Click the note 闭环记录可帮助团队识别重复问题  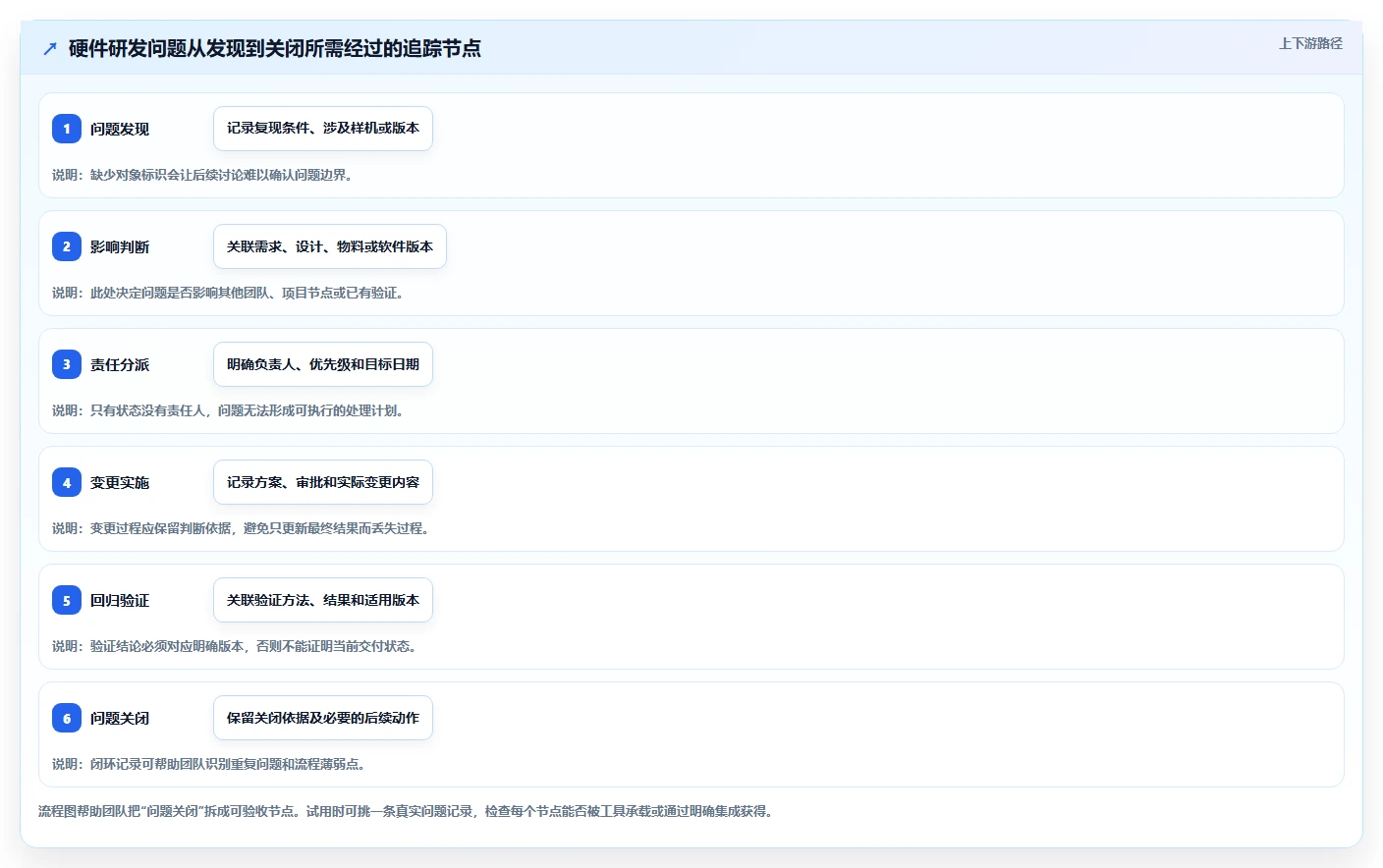coord(209,764)
